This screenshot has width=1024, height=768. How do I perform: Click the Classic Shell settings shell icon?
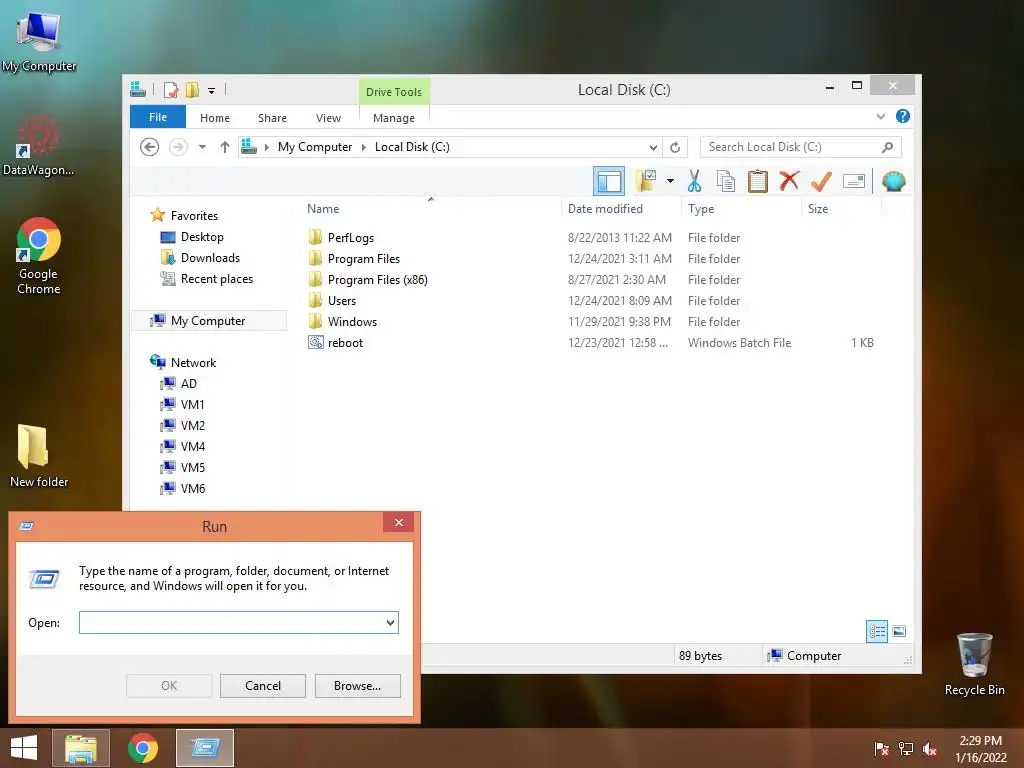coord(893,181)
